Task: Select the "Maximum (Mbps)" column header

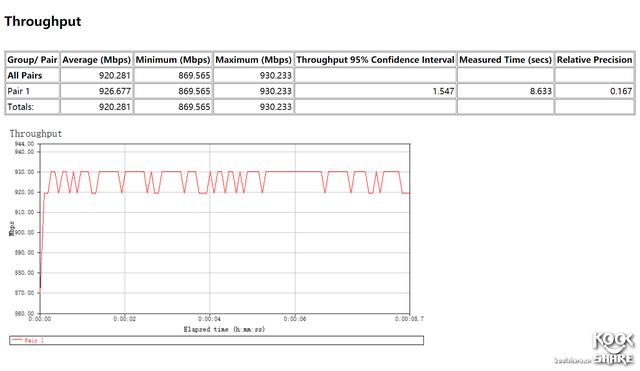Action: coord(253,60)
